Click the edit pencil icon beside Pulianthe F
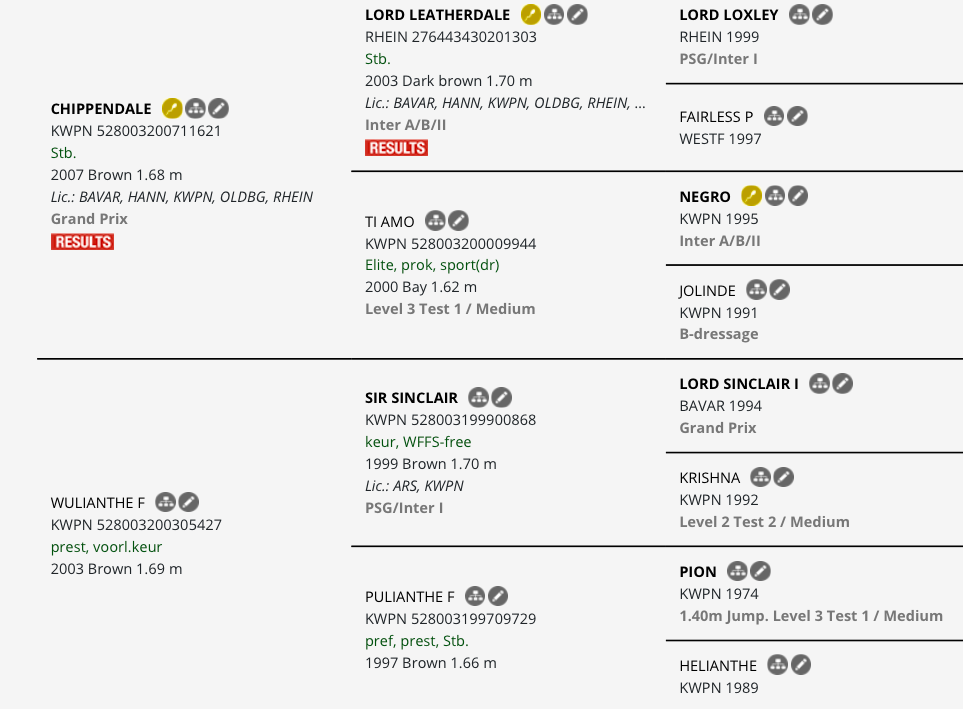Viewport: 963px width, 709px height. (x=498, y=596)
